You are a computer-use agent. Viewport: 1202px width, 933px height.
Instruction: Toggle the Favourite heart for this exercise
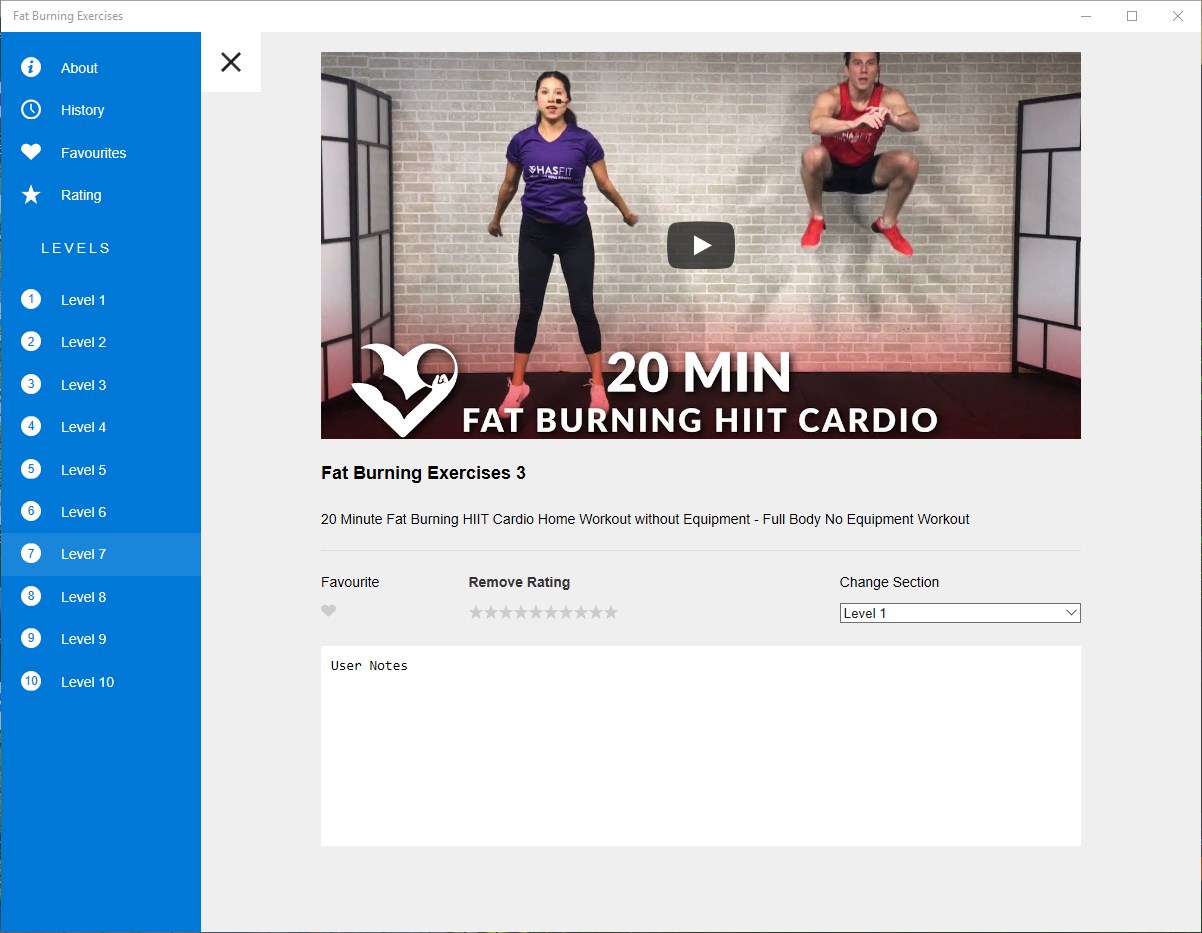(x=329, y=610)
